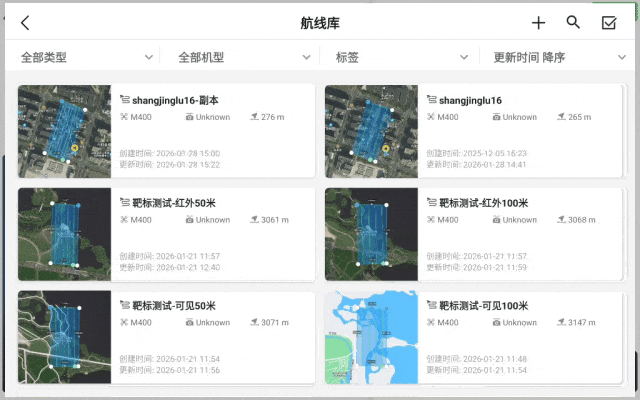
Task: Select the 靶标测试-红外50米 route title
Action: click(x=174, y=203)
